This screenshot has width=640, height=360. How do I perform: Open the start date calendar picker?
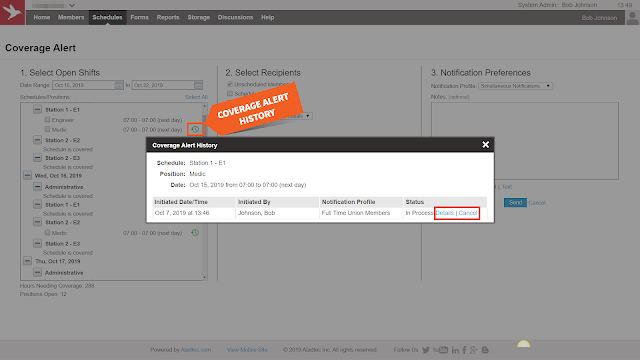[x=119, y=85]
